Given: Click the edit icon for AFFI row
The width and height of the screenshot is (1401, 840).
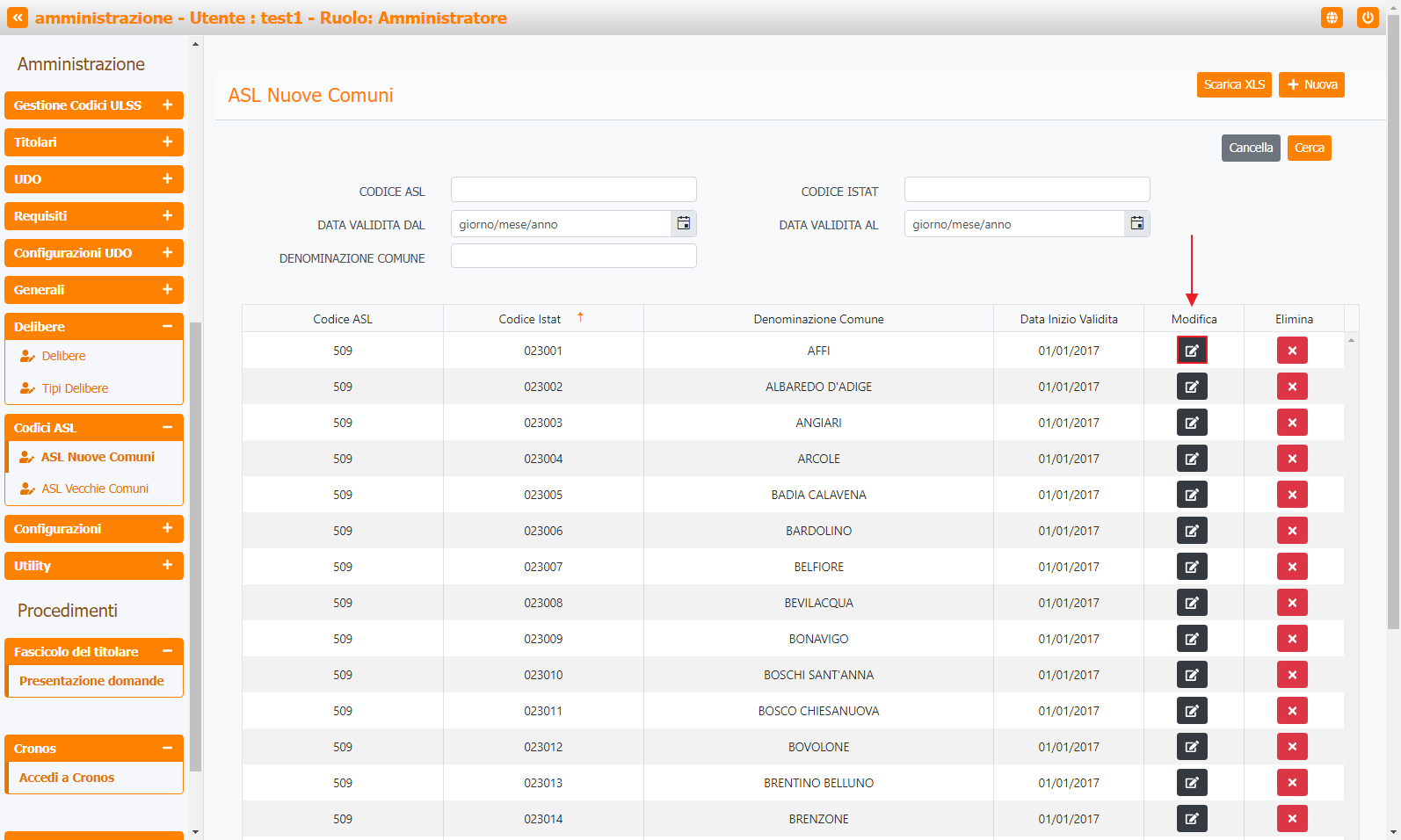Looking at the screenshot, I should [x=1191, y=351].
